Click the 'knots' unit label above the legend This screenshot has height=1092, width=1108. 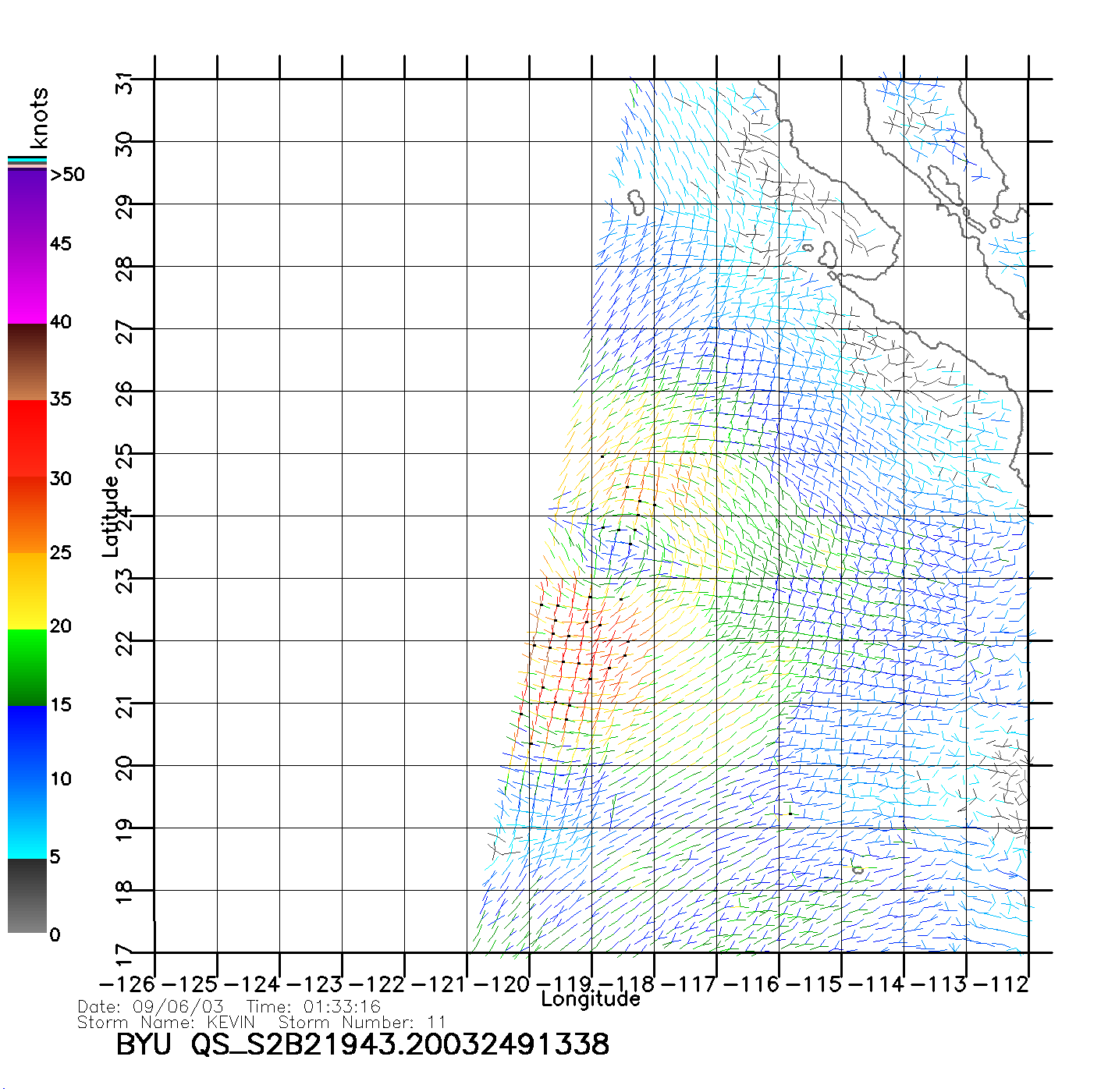tap(39, 118)
